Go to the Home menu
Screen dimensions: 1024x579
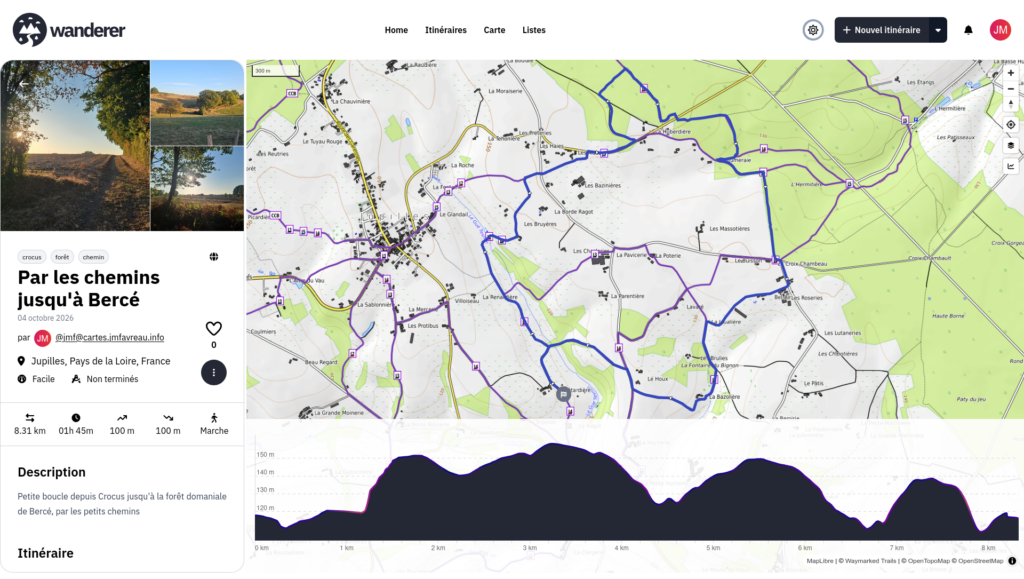[396, 30]
